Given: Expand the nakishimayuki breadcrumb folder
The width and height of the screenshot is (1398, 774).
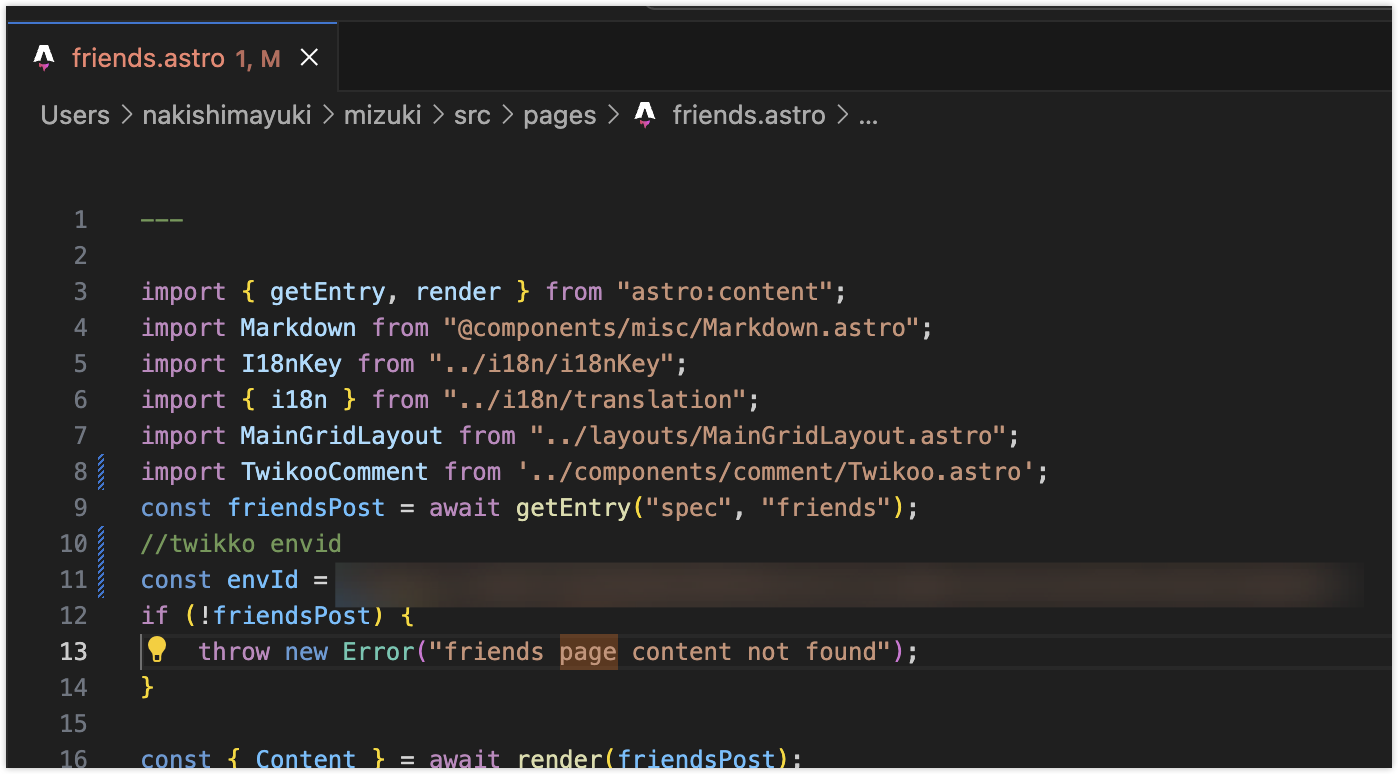Looking at the screenshot, I should (x=226, y=115).
